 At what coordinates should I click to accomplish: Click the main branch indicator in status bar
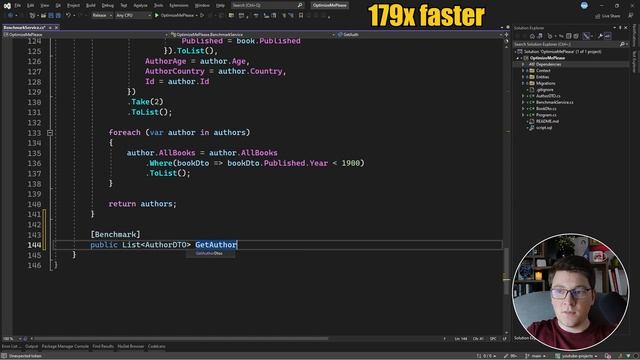536,356
